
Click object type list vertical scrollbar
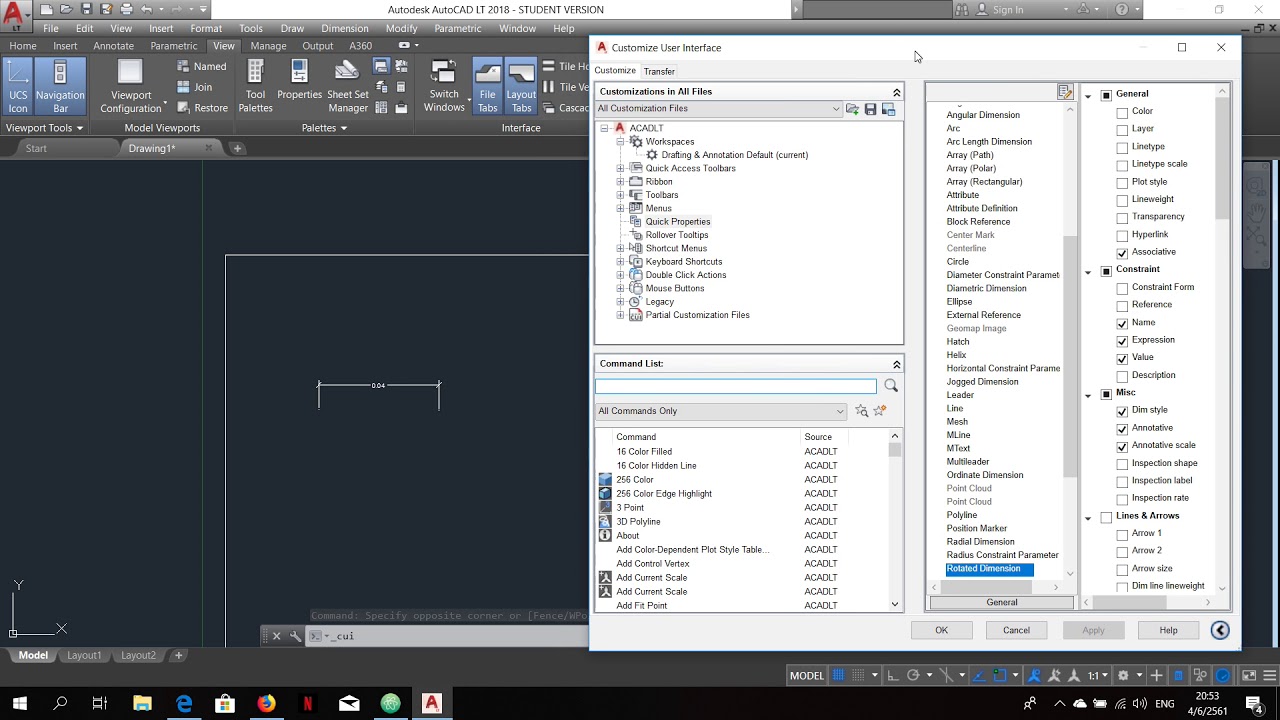(x=1070, y=340)
